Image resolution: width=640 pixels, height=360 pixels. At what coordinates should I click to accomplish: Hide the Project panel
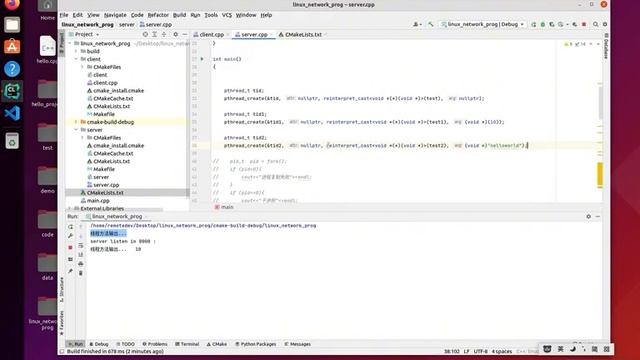coord(185,35)
